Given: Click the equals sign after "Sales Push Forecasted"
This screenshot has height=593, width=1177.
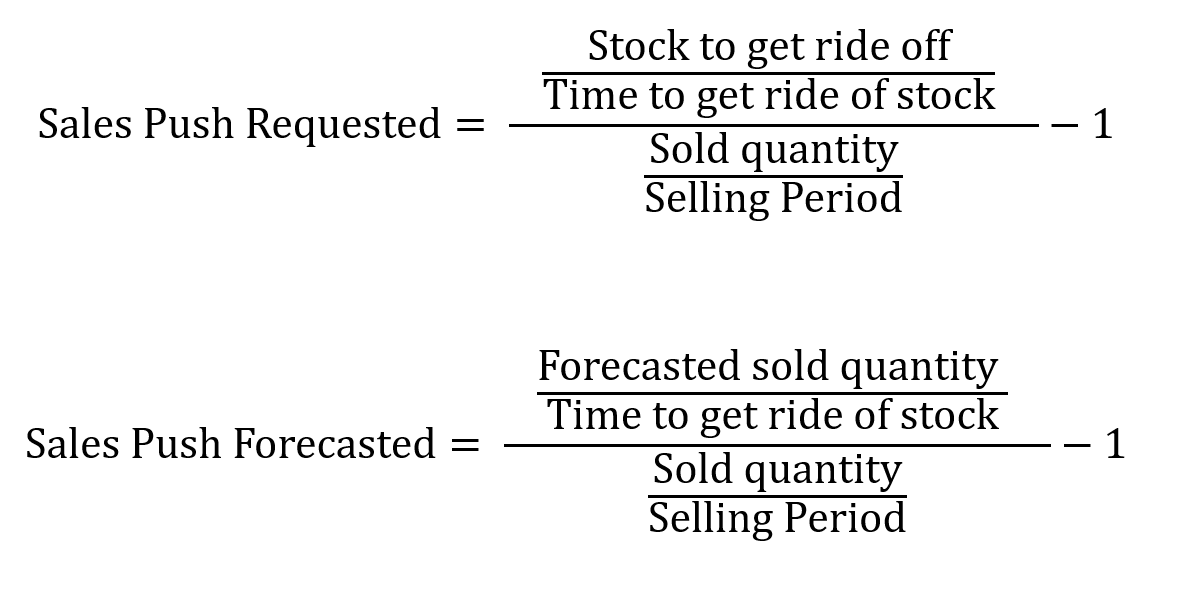Looking at the screenshot, I should 463,445.
